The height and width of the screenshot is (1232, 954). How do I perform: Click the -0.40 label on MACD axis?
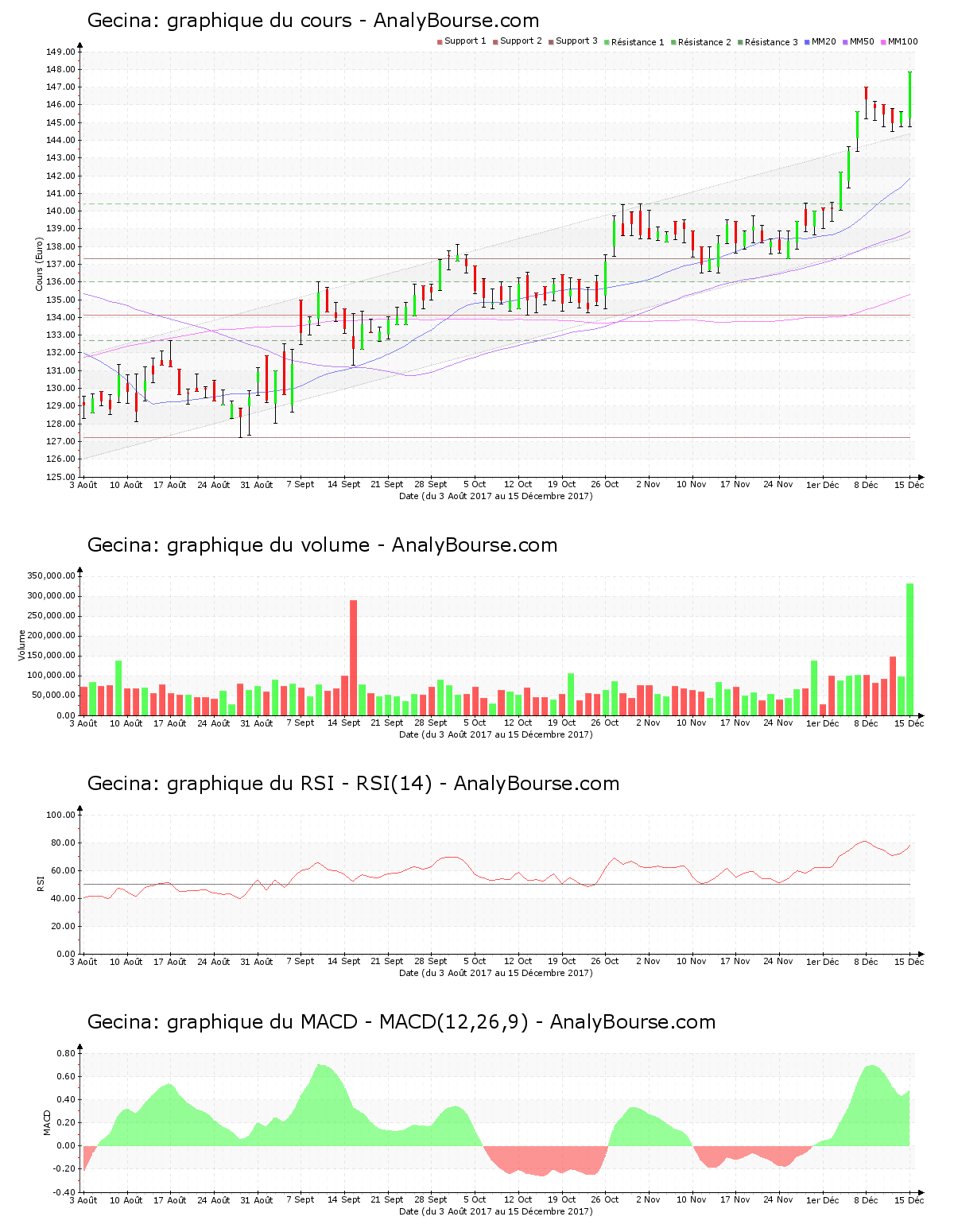(x=65, y=1192)
